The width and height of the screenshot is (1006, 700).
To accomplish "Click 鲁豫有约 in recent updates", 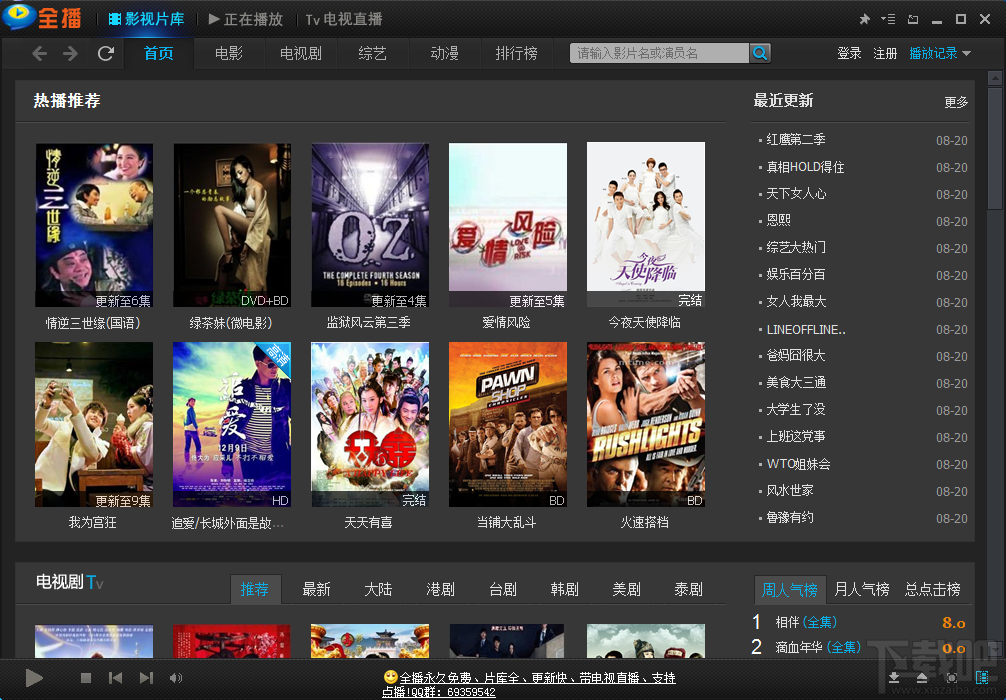I will coord(790,517).
